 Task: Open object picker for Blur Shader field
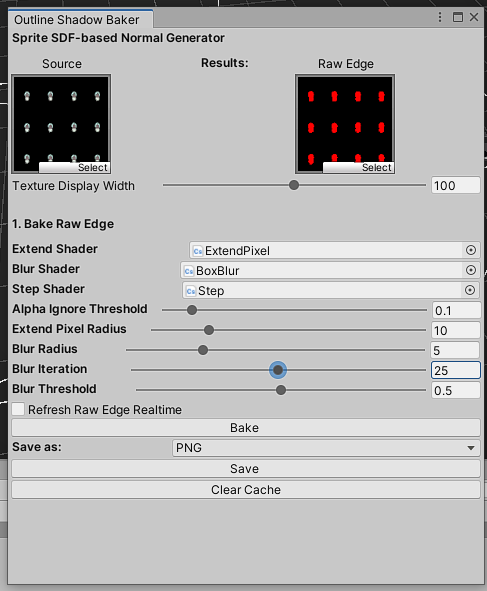(x=470, y=270)
